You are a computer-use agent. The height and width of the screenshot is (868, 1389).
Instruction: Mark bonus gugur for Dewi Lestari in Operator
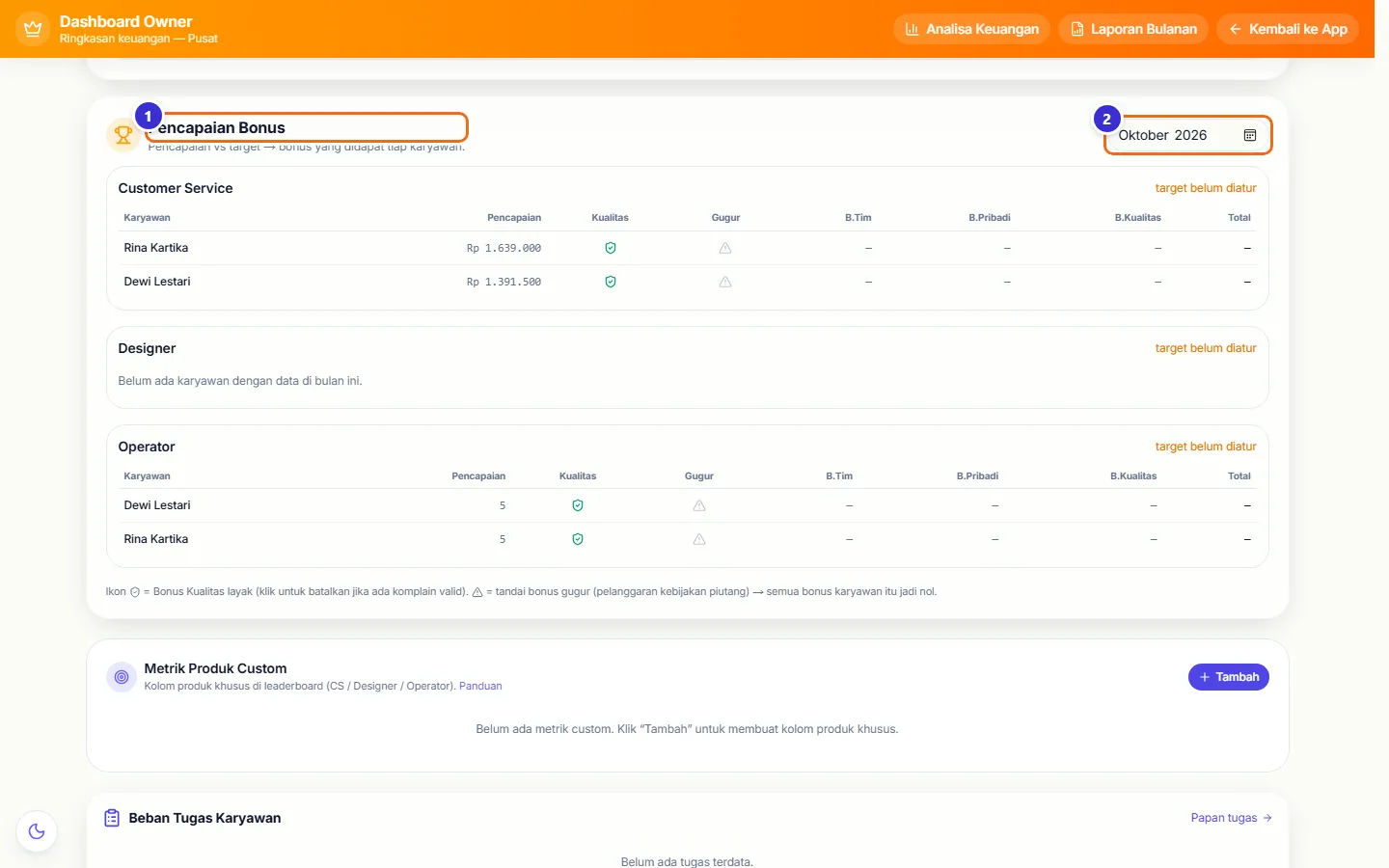tap(699, 505)
